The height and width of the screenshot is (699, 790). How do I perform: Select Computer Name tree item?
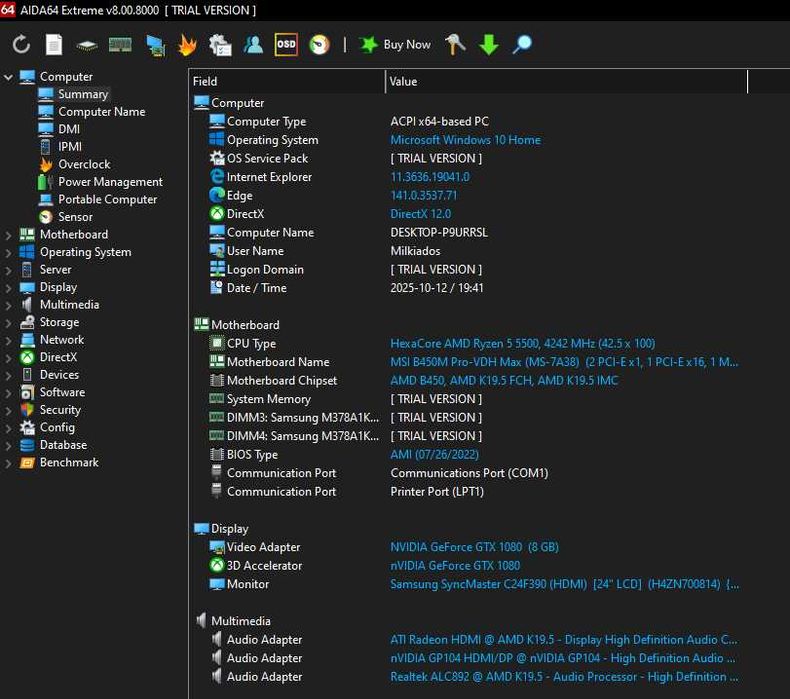click(102, 112)
